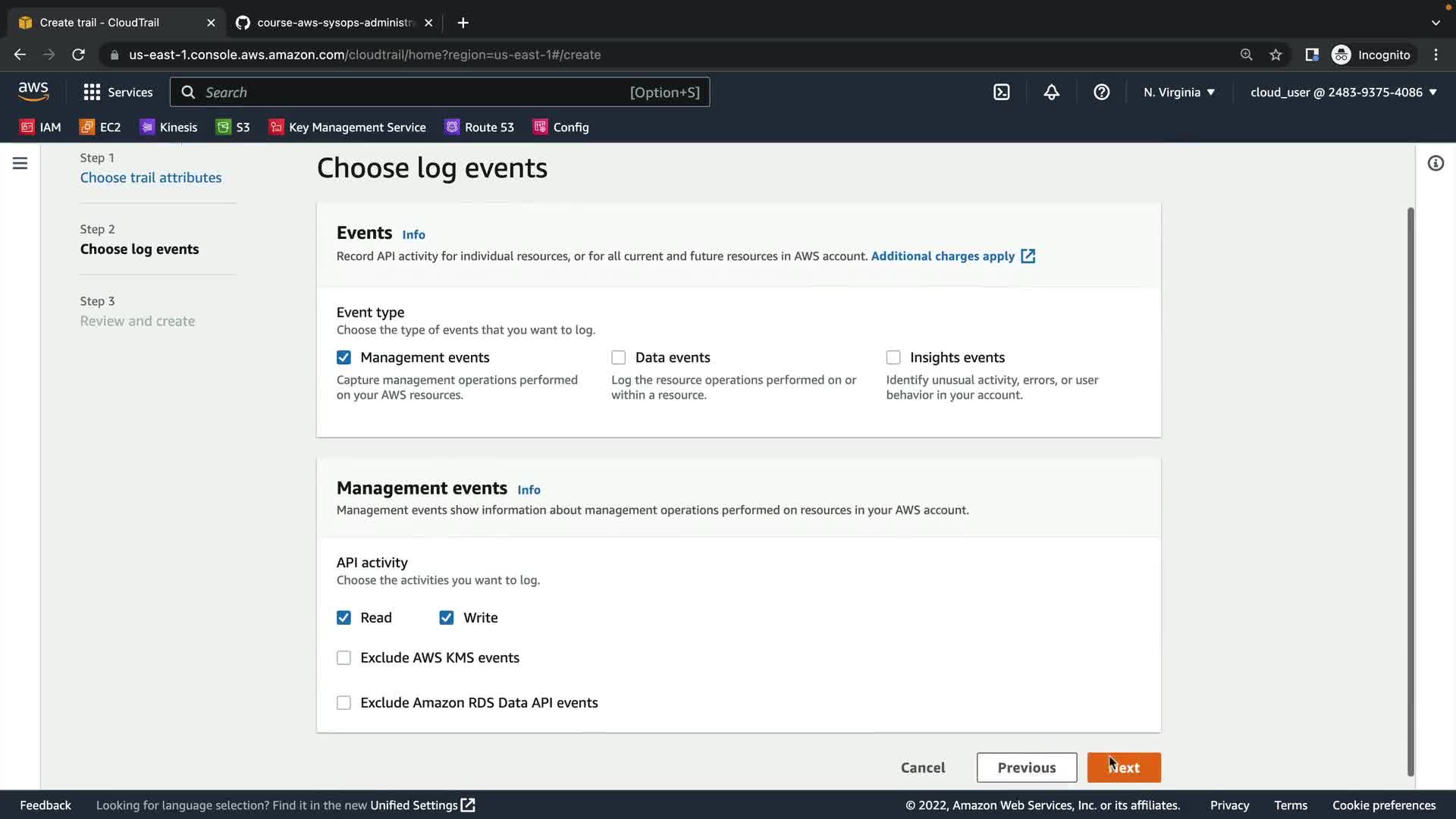
Task: Expand the N. Virginia region dropdown
Action: pyautogui.click(x=1178, y=92)
